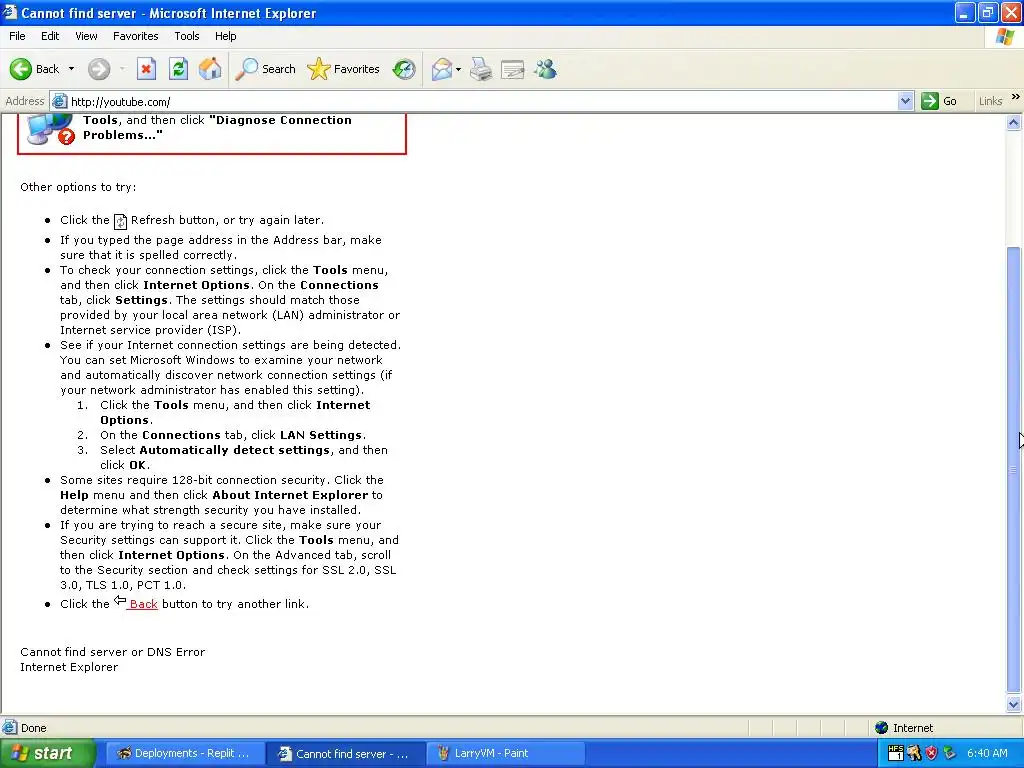1024x768 pixels.
Task: Click the network diagnose icon in red box
Action: (49, 129)
